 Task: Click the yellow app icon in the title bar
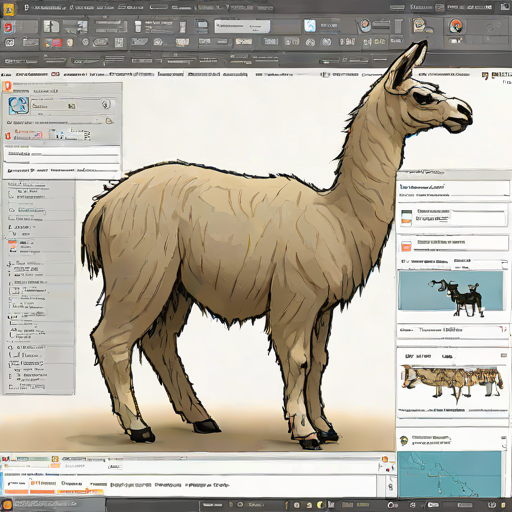9,9
